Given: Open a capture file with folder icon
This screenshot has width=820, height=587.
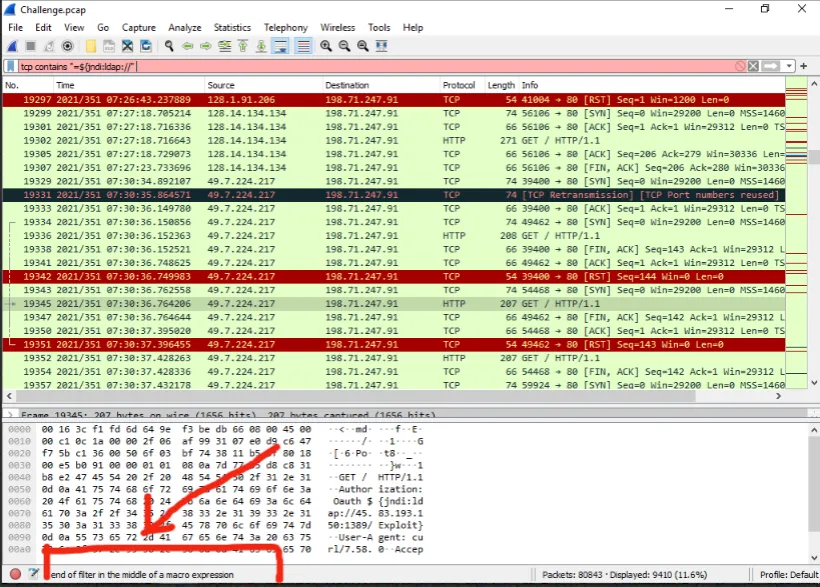Looking at the screenshot, I should pos(90,46).
